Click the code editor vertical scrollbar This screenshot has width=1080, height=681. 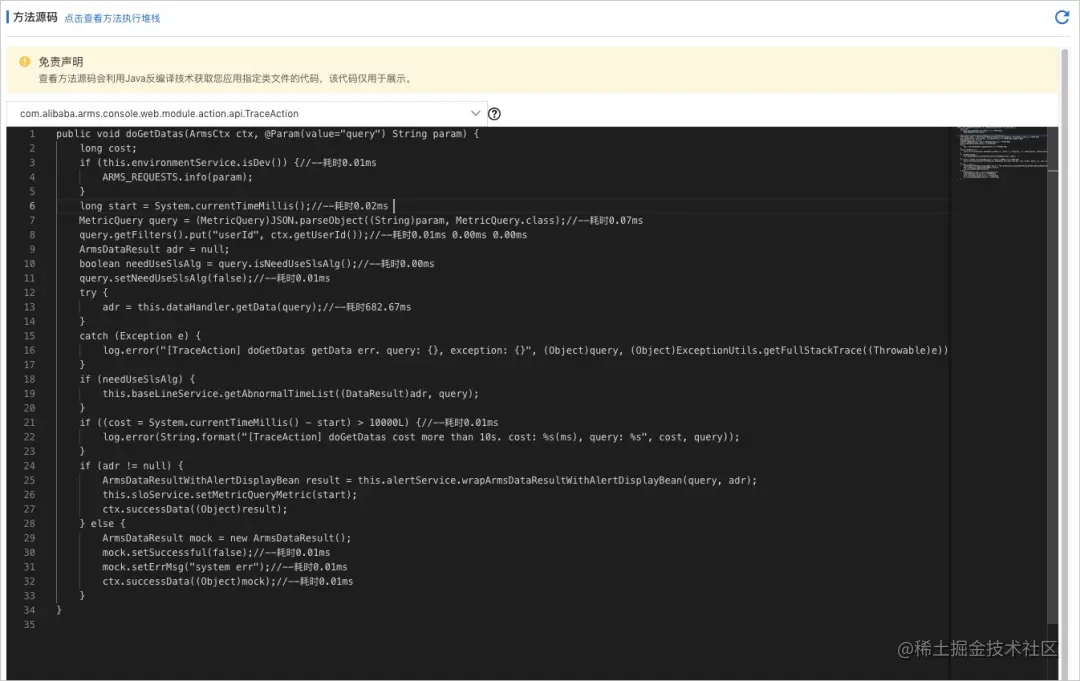coord(1052,375)
